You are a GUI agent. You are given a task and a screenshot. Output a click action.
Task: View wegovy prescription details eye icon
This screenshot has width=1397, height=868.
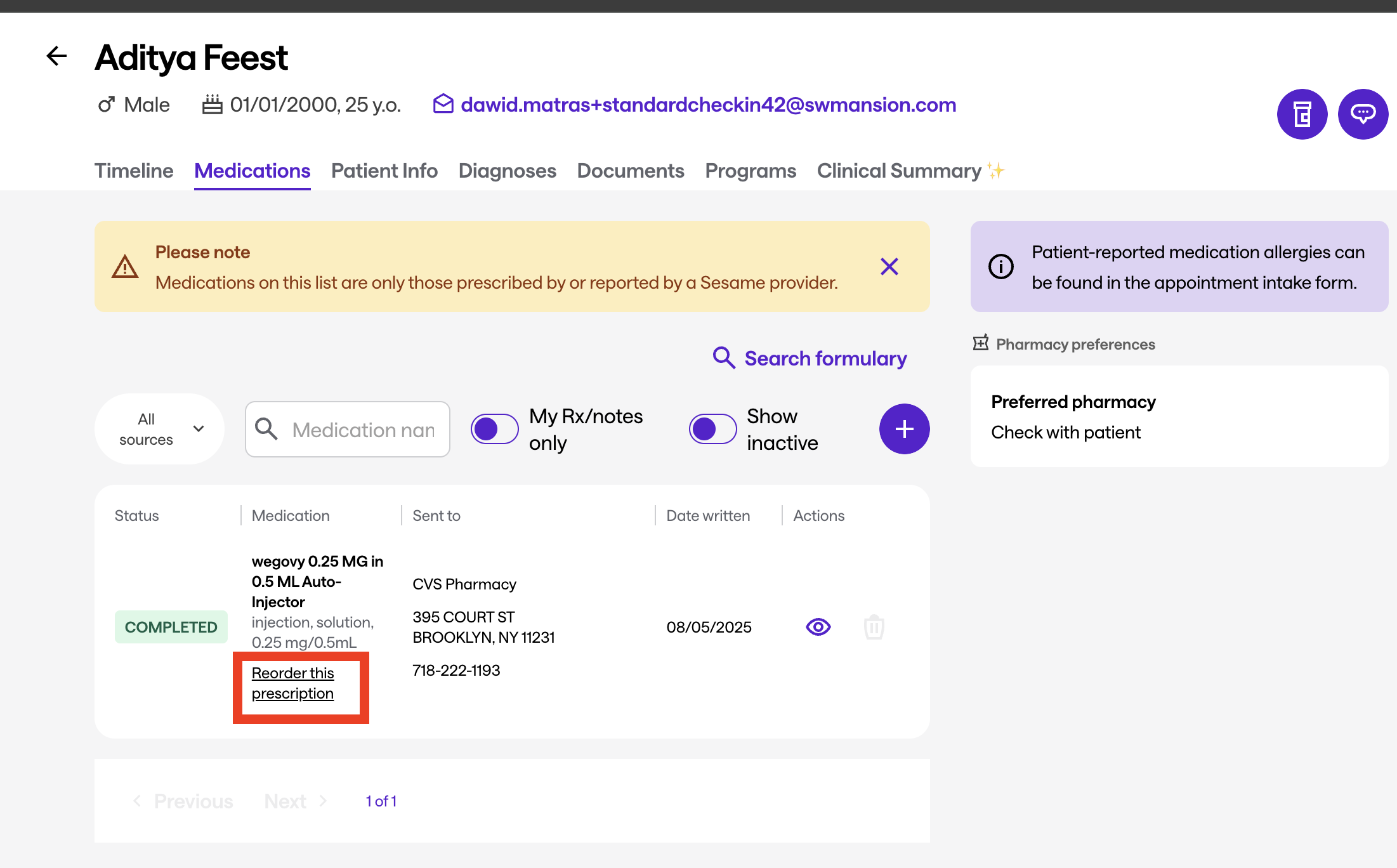pyautogui.click(x=818, y=627)
